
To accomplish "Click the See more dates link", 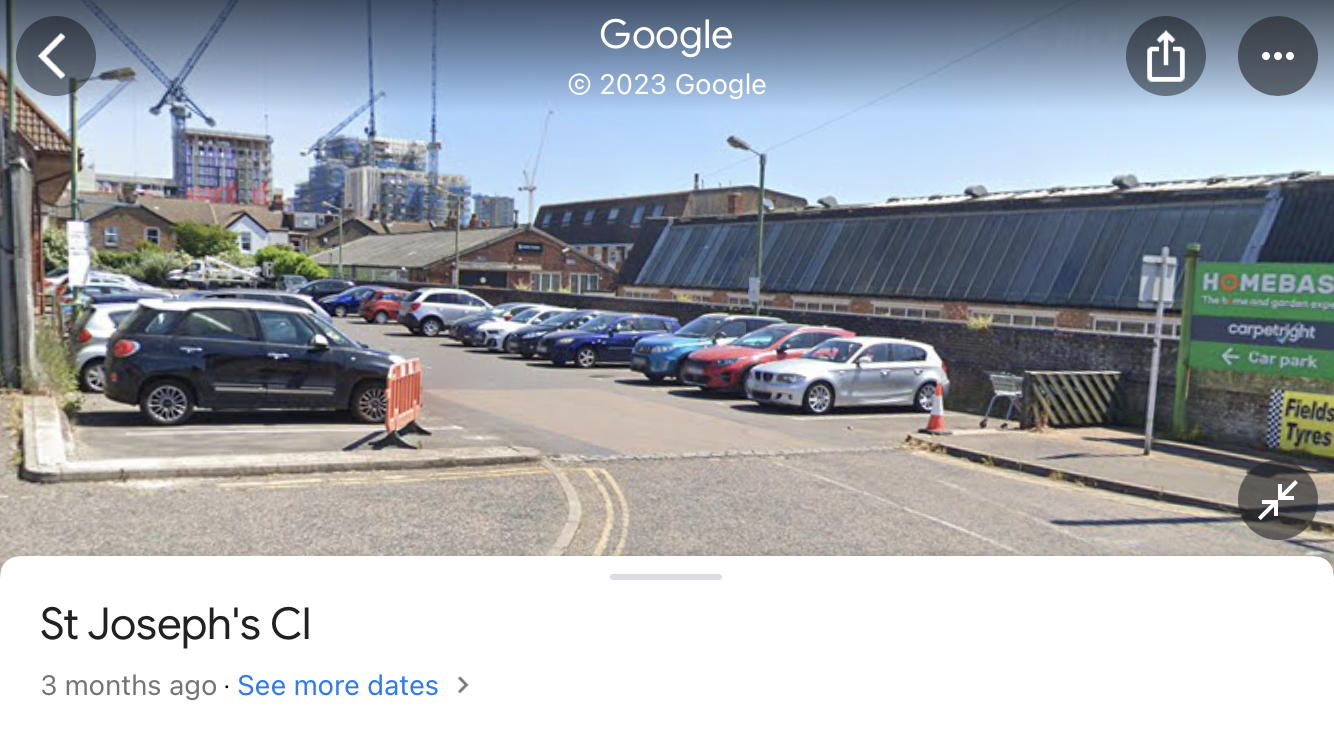I will coord(338,686).
